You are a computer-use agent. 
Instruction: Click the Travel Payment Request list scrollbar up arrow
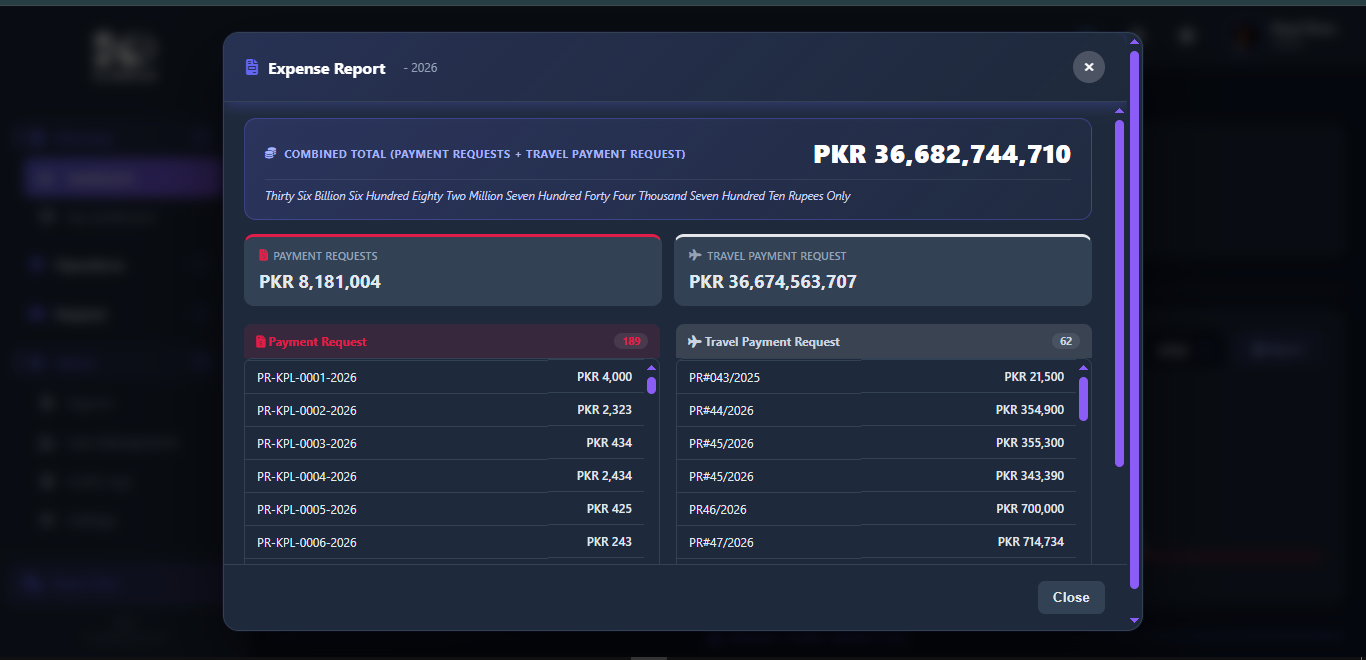pyautogui.click(x=1083, y=368)
